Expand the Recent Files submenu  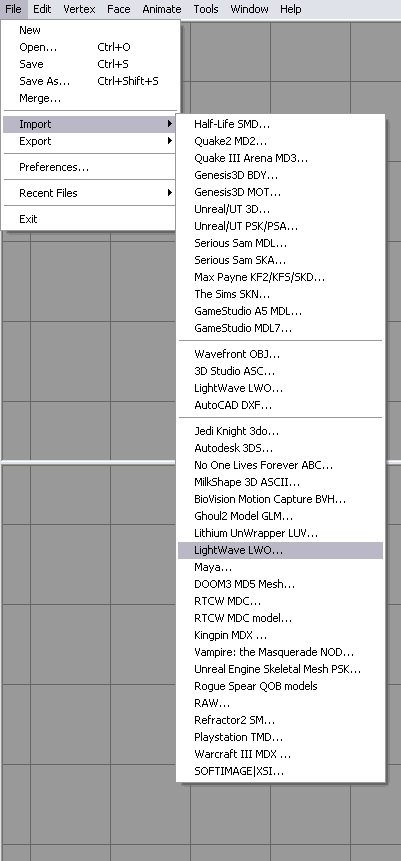click(x=89, y=193)
